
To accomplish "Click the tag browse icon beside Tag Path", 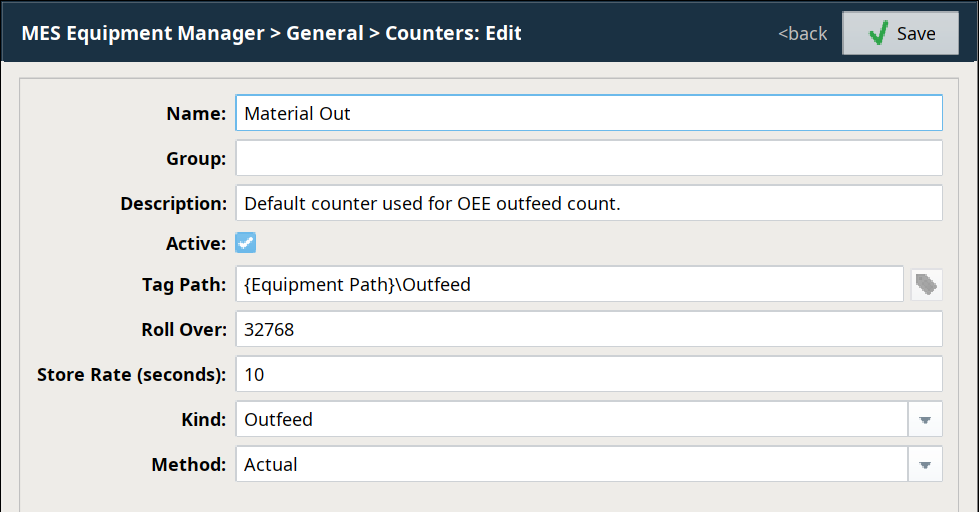I will [x=927, y=285].
